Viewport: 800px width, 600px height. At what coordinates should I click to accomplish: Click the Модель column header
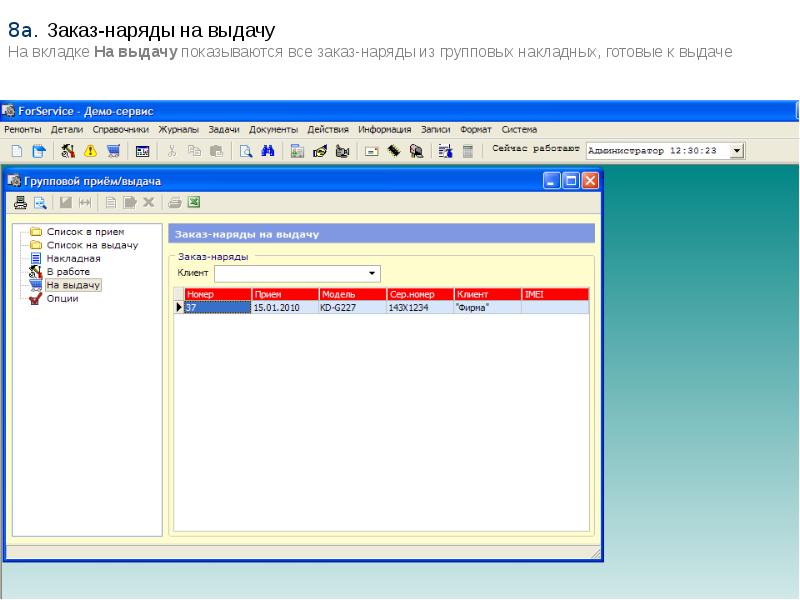pos(352,294)
